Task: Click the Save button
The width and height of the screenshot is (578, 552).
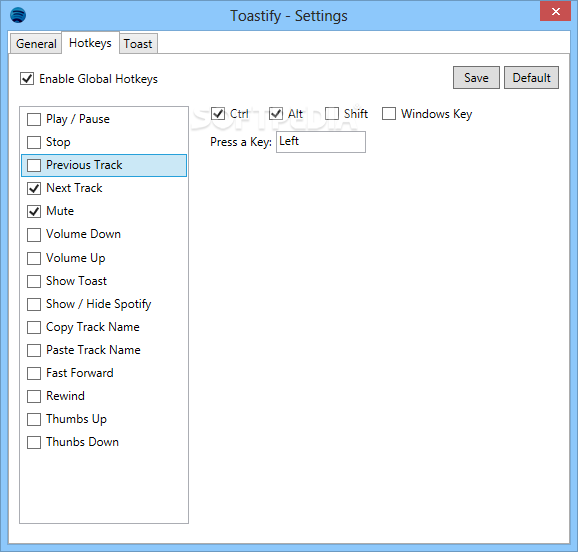Action: (476, 78)
